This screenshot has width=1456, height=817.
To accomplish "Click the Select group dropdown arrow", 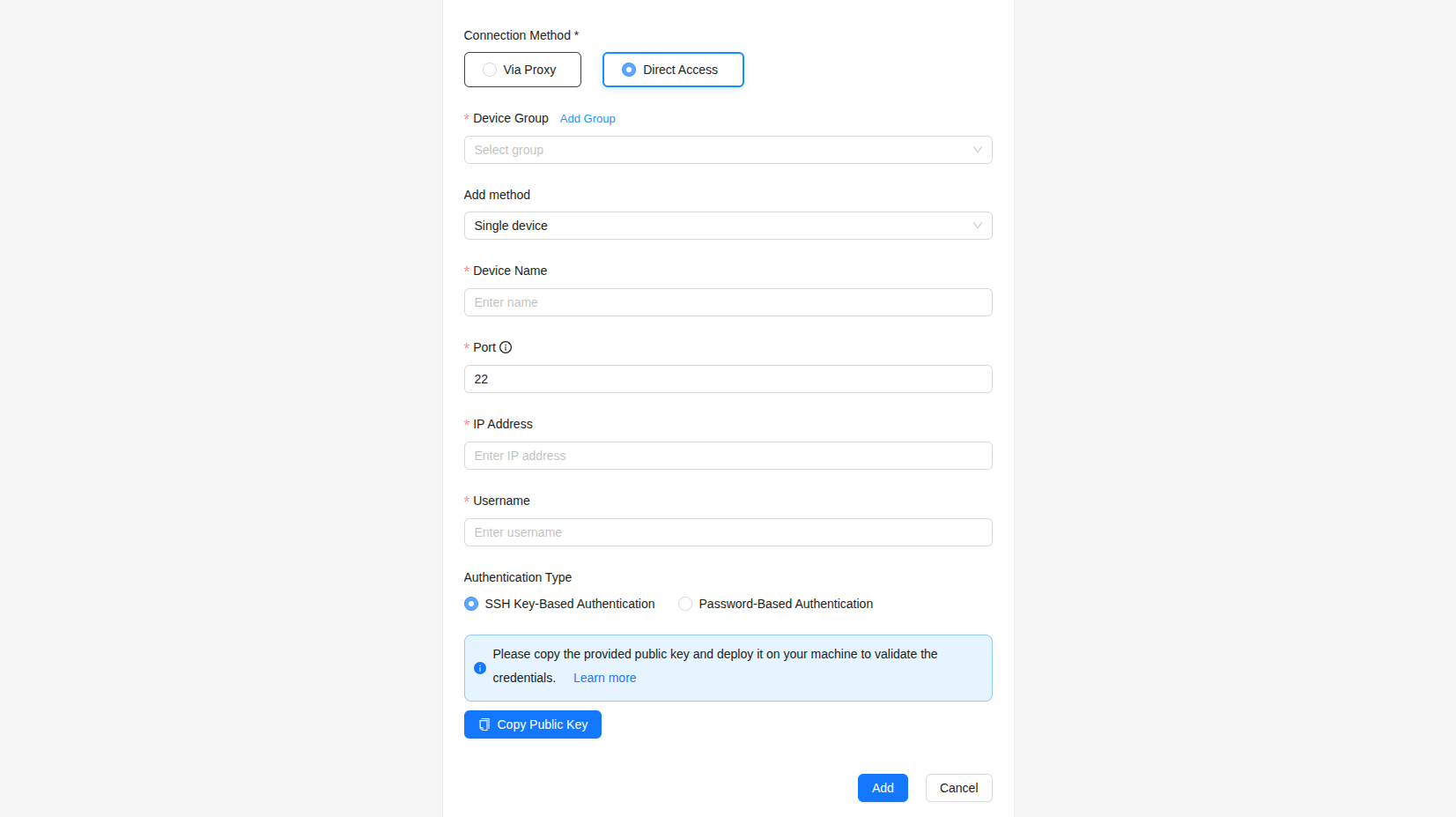I will [x=977, y=150].
